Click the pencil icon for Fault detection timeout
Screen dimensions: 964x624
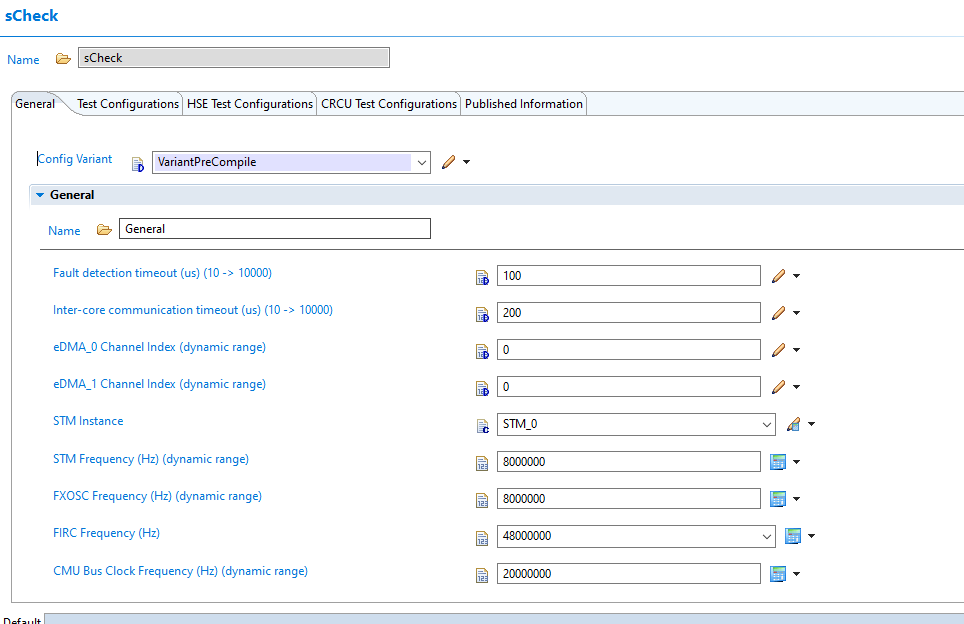tap(778, 276)
